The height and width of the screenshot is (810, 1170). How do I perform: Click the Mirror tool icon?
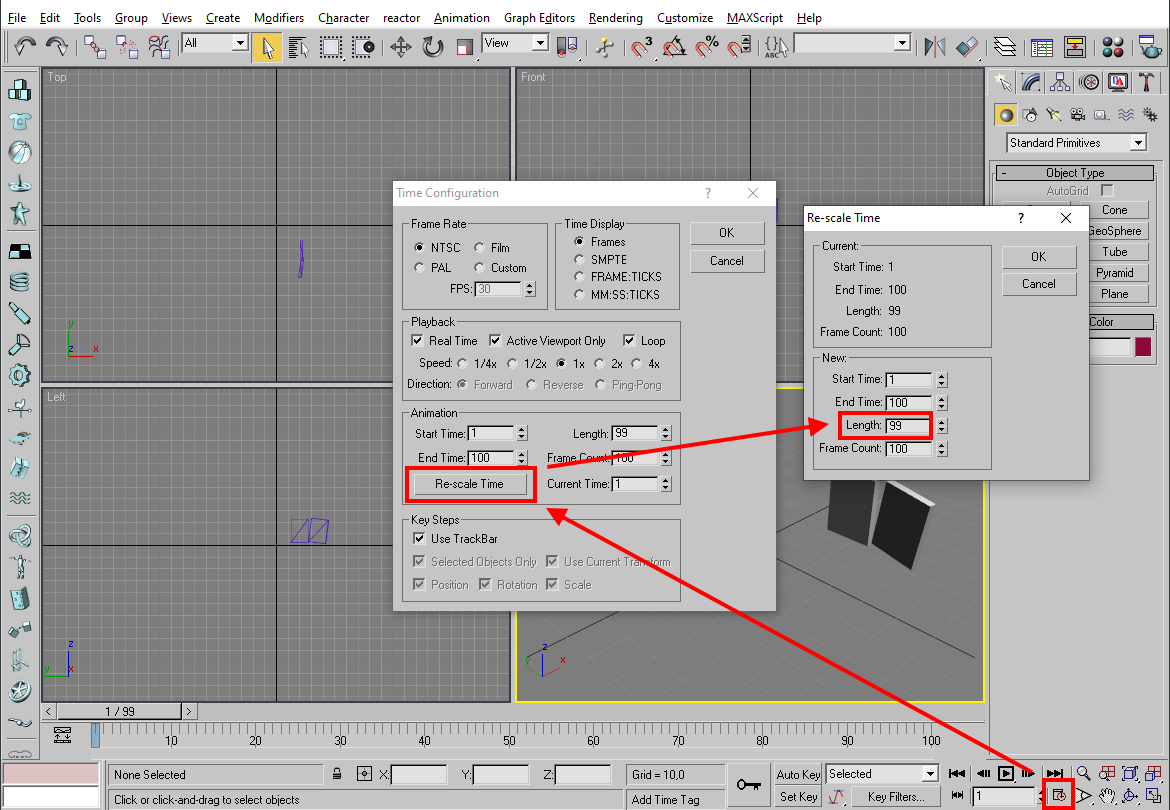[x=934, y=47]
